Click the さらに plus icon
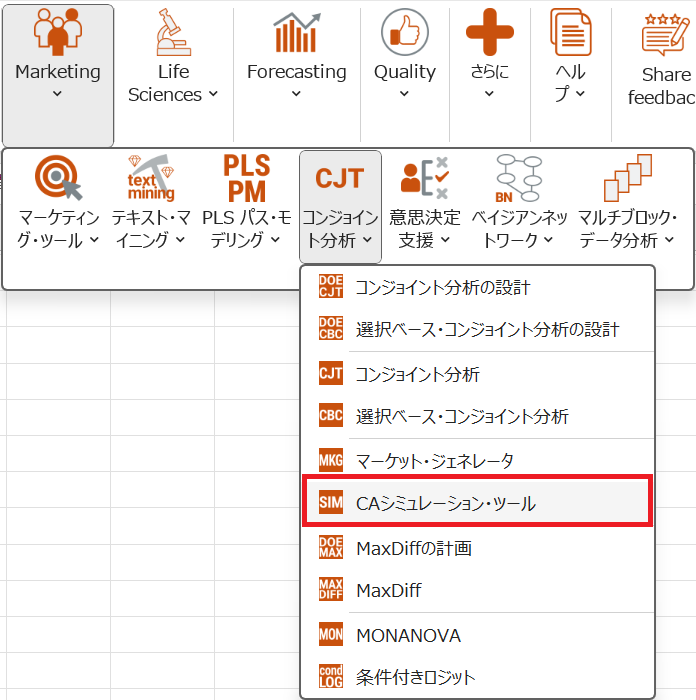 (489, 34)
